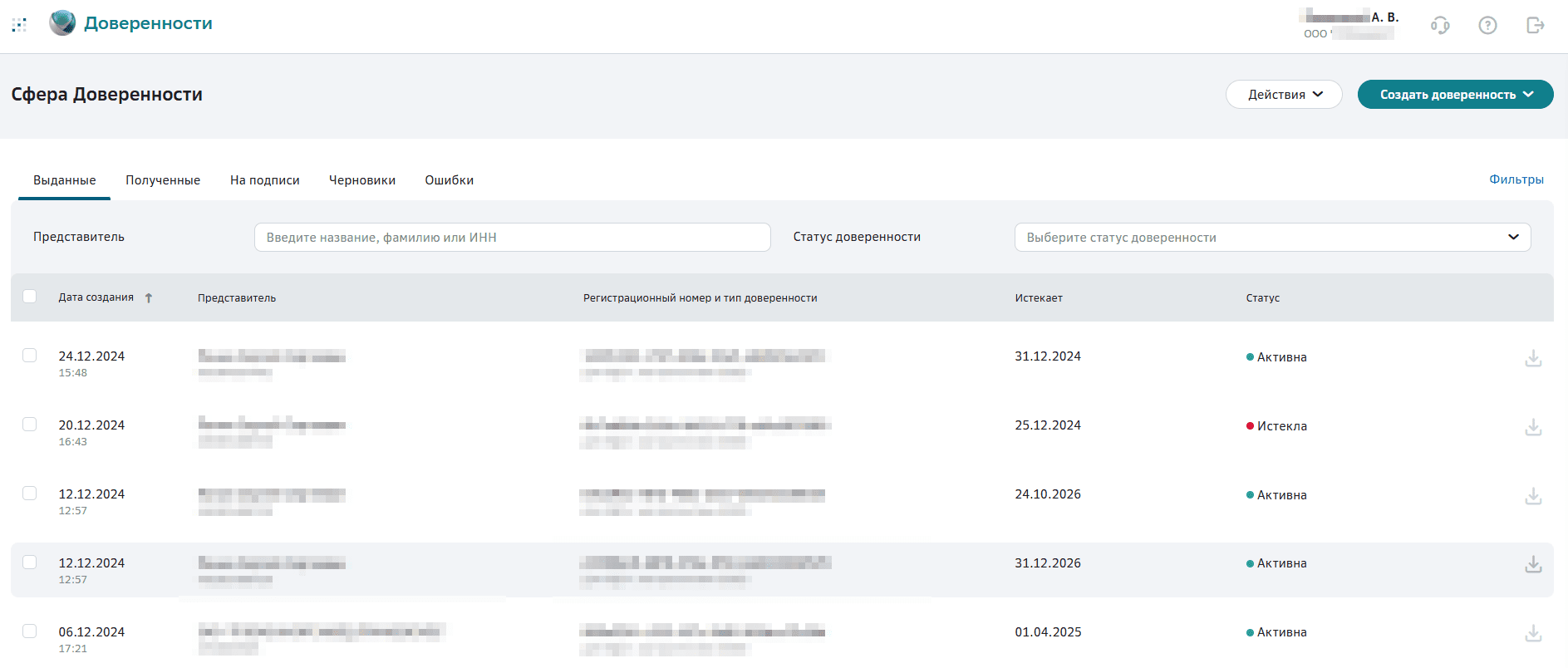
Task: Click the globe logo icon
Action: pos(62,23)
